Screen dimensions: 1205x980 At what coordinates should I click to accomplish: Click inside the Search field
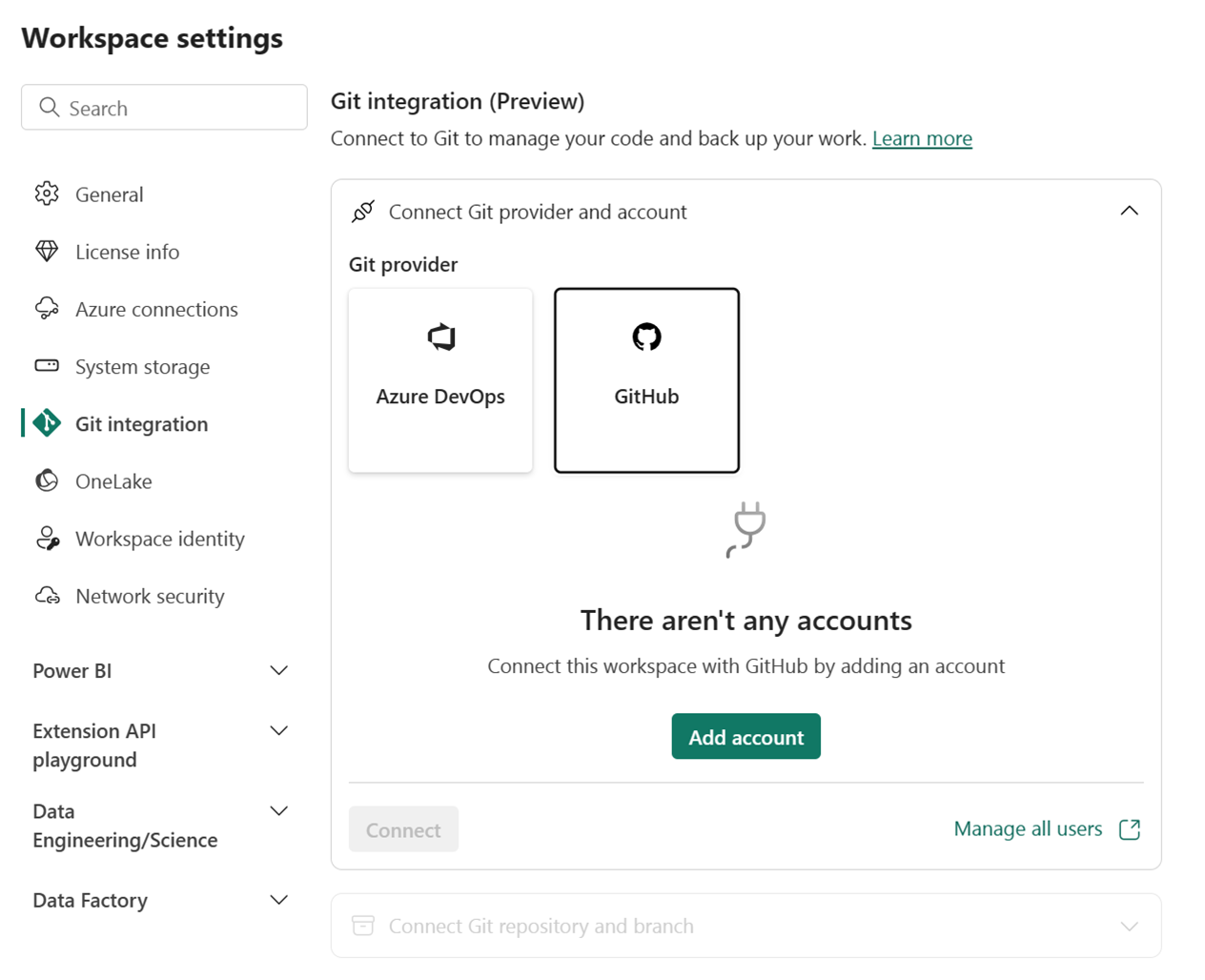[163, 107]
